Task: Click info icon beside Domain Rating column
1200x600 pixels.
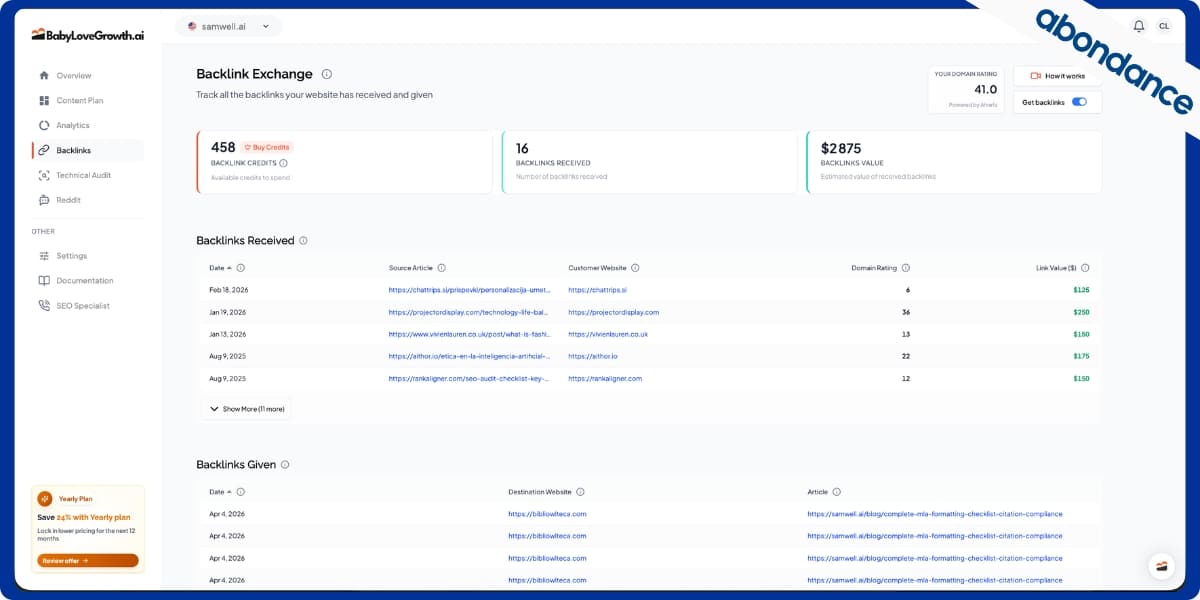Action: [906, 268]
